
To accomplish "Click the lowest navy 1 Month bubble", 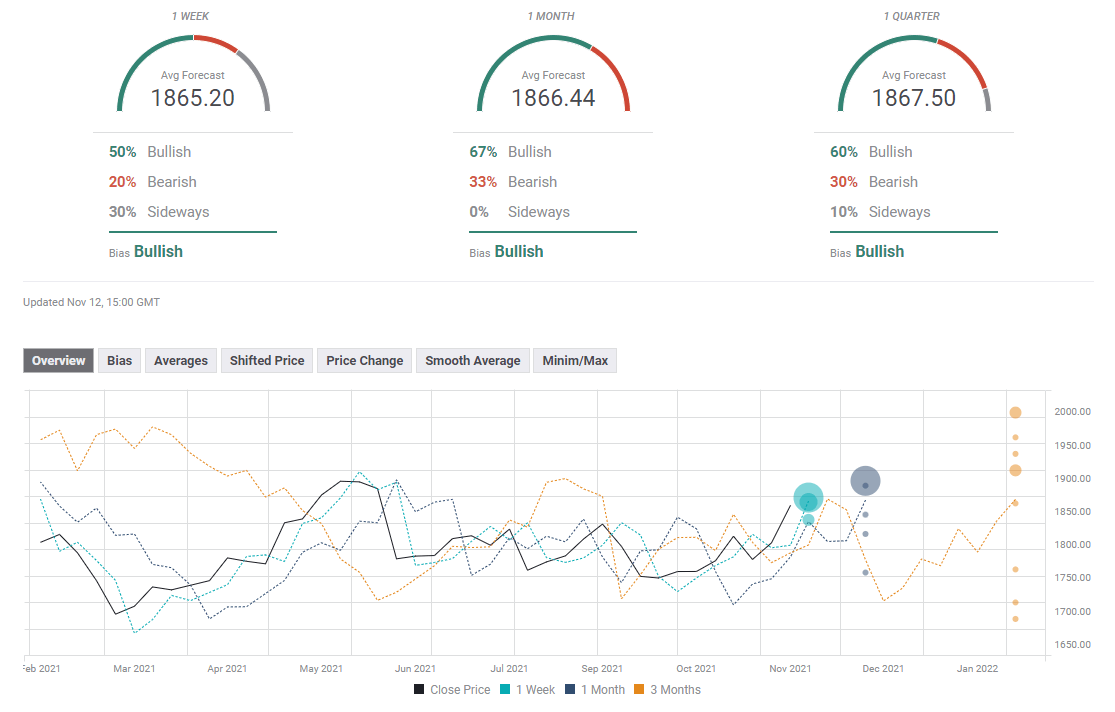I will [865, 572].
